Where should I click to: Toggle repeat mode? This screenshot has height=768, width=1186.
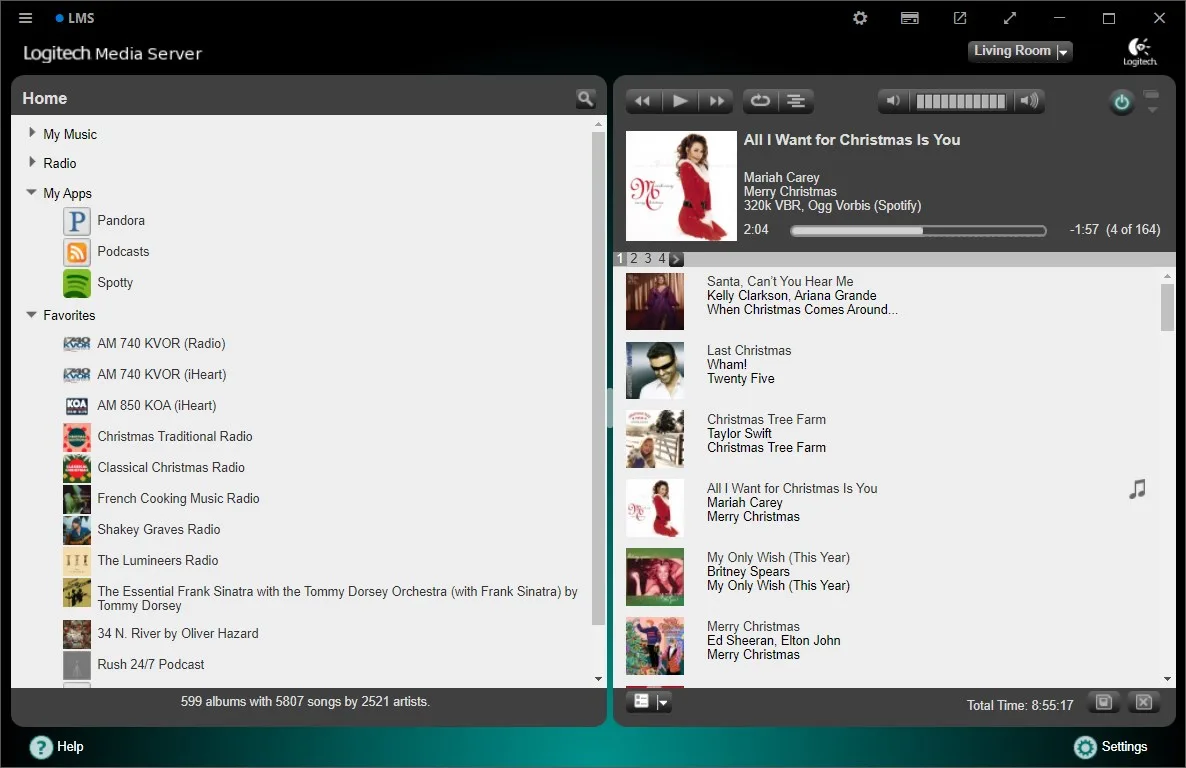[760, 101]
